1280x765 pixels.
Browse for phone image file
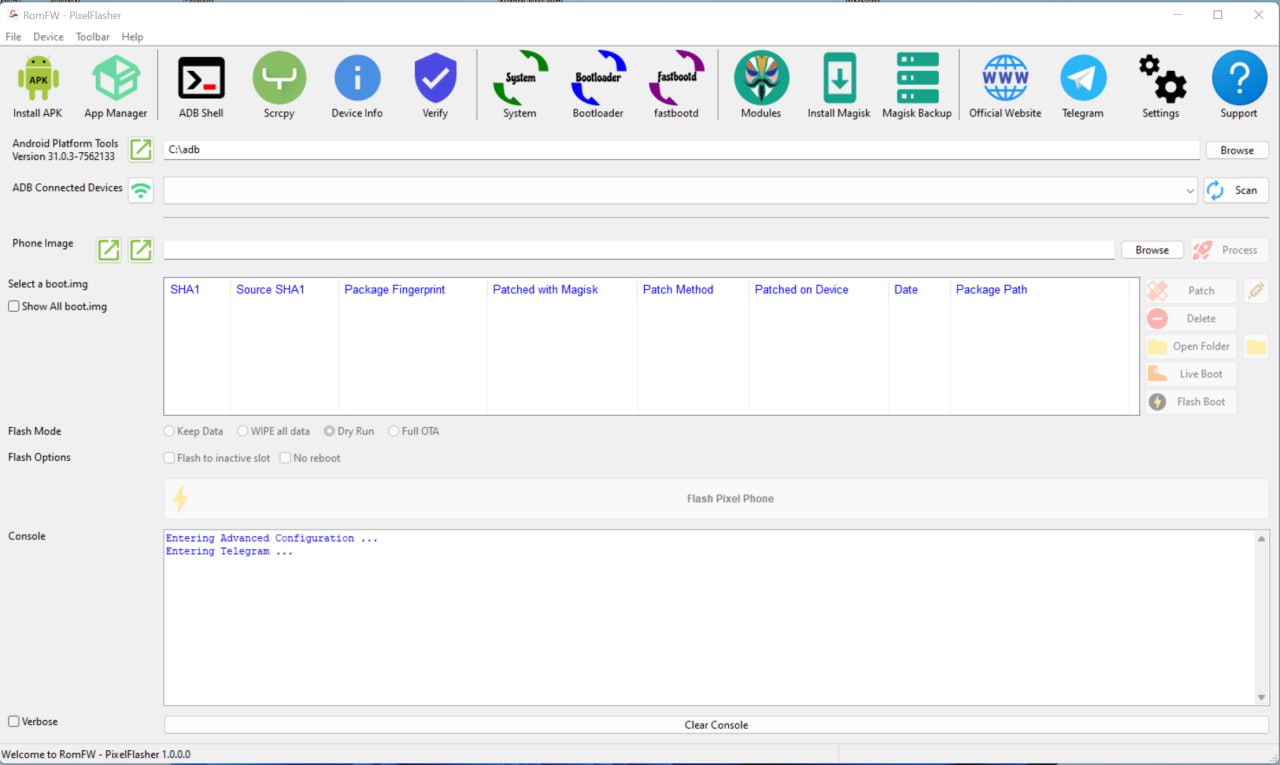click(1152, 250)
